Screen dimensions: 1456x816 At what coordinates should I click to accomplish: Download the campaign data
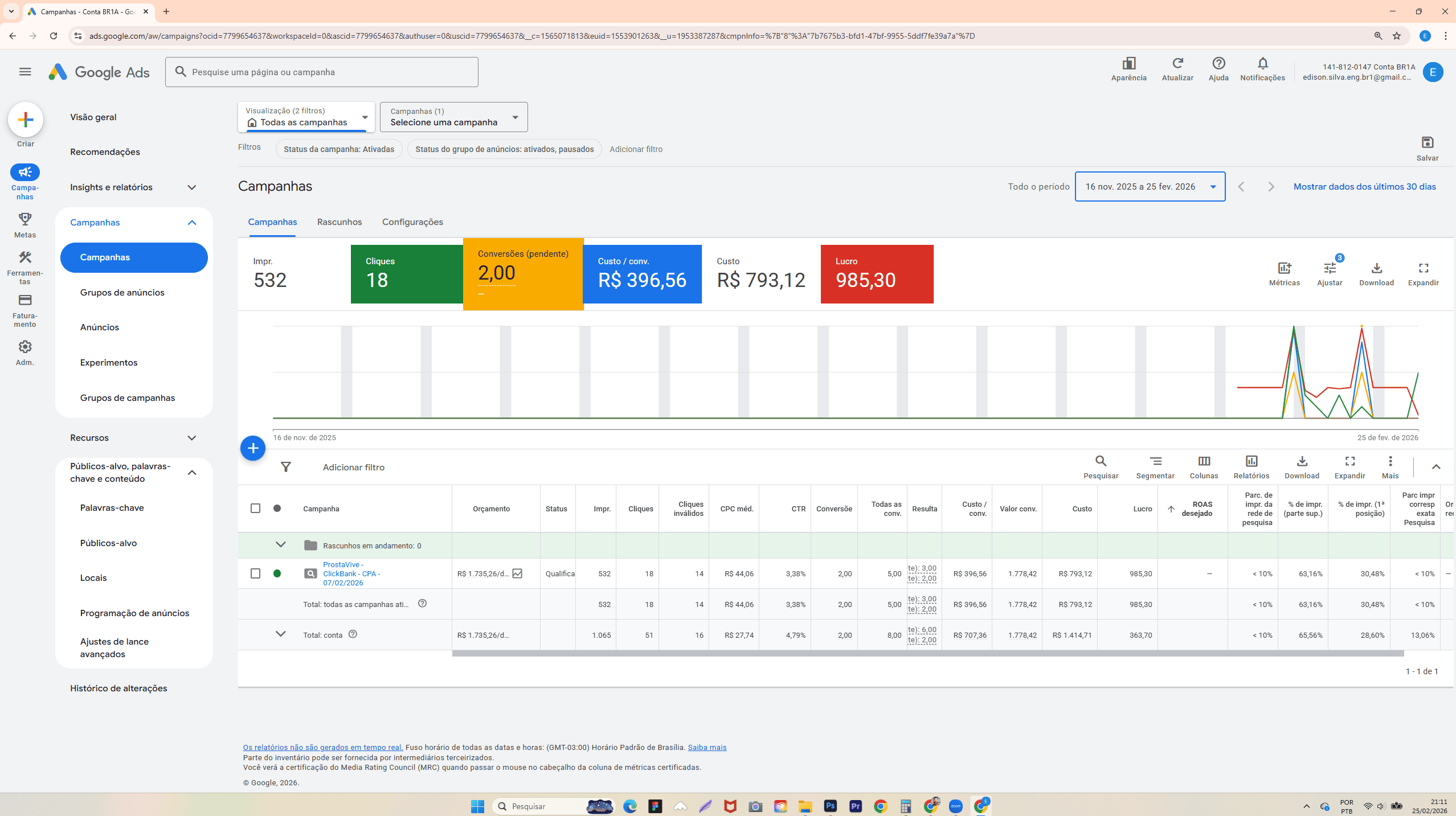click(1376, 273)
